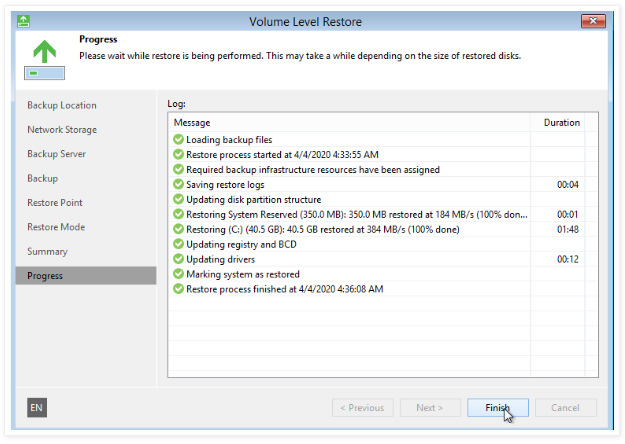Click green check next to Updating registry and BCD
Screen dimensions: 625x444
coord(178,244)
